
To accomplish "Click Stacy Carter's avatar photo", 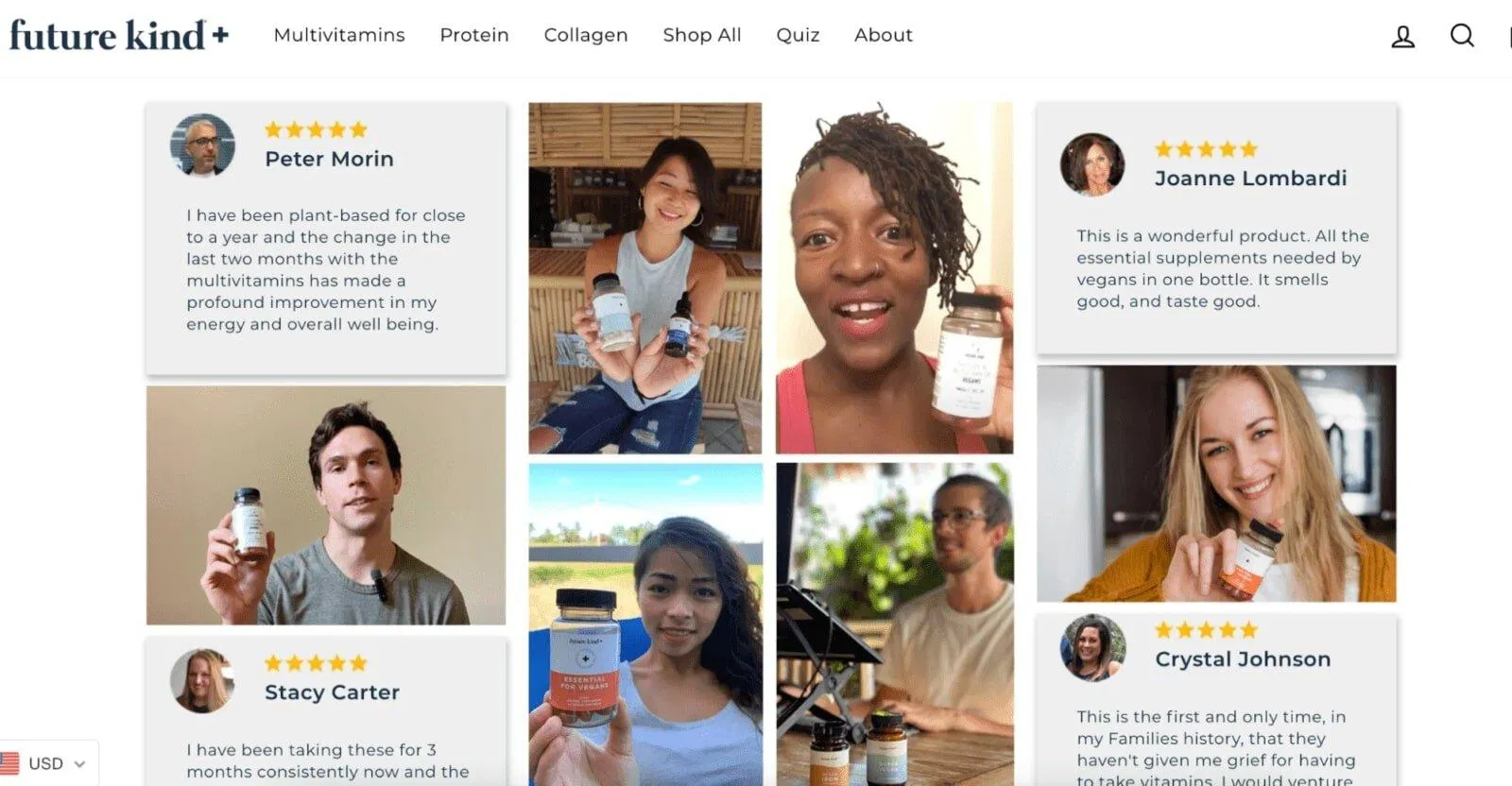I will point(202,680).
